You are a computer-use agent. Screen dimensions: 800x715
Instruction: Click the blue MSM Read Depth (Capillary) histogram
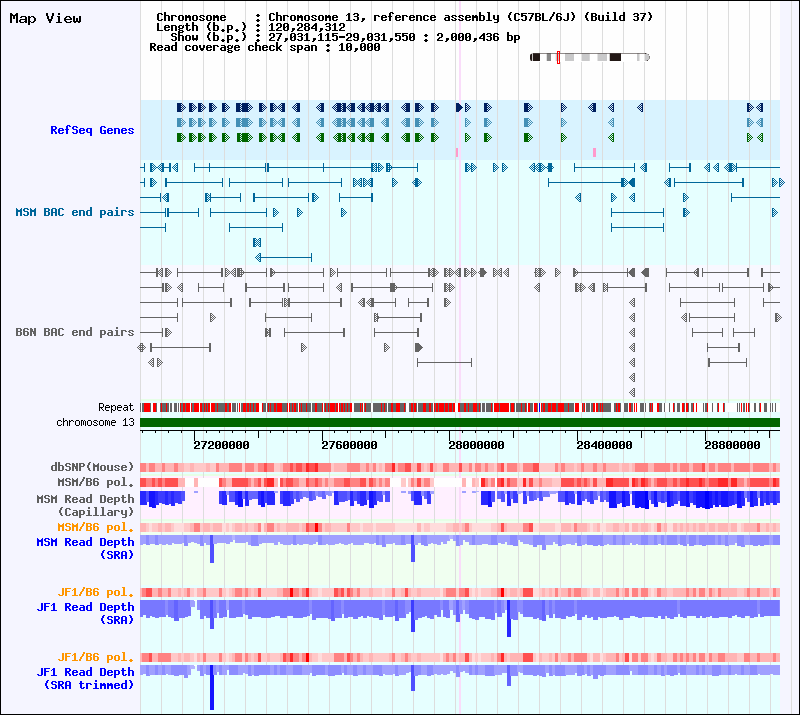[460, 500]
